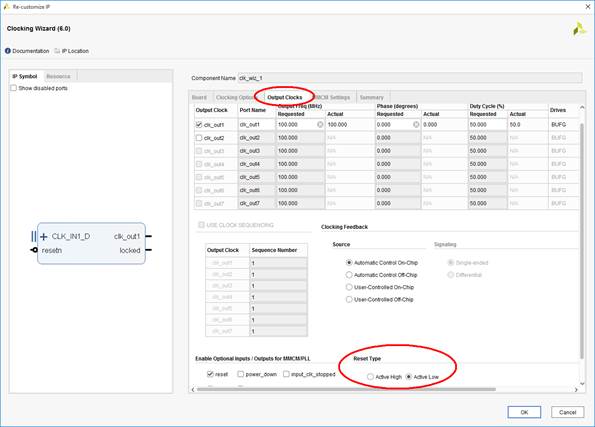Viewport: 595px width, 427px height.
Task: Click the scroll right arrow at bottom
Action: point(576,389)
